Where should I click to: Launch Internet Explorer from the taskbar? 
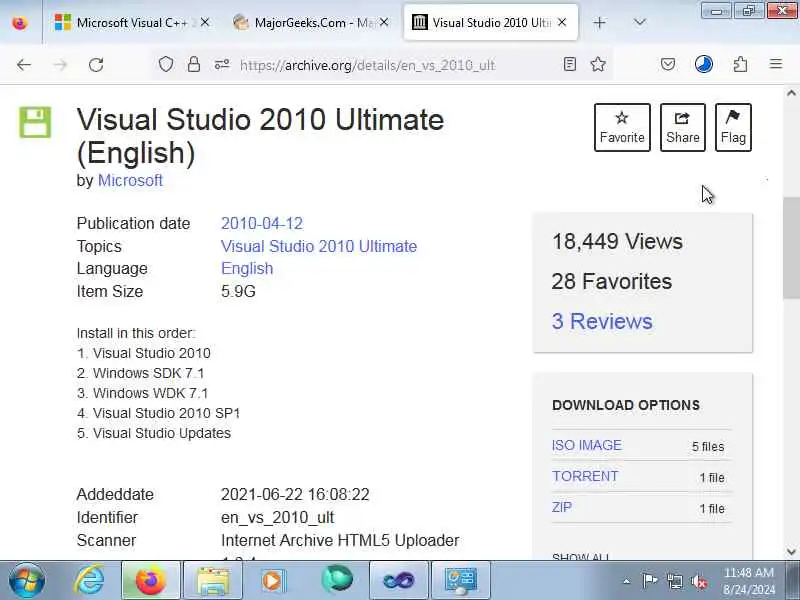[x=89, y=580]
